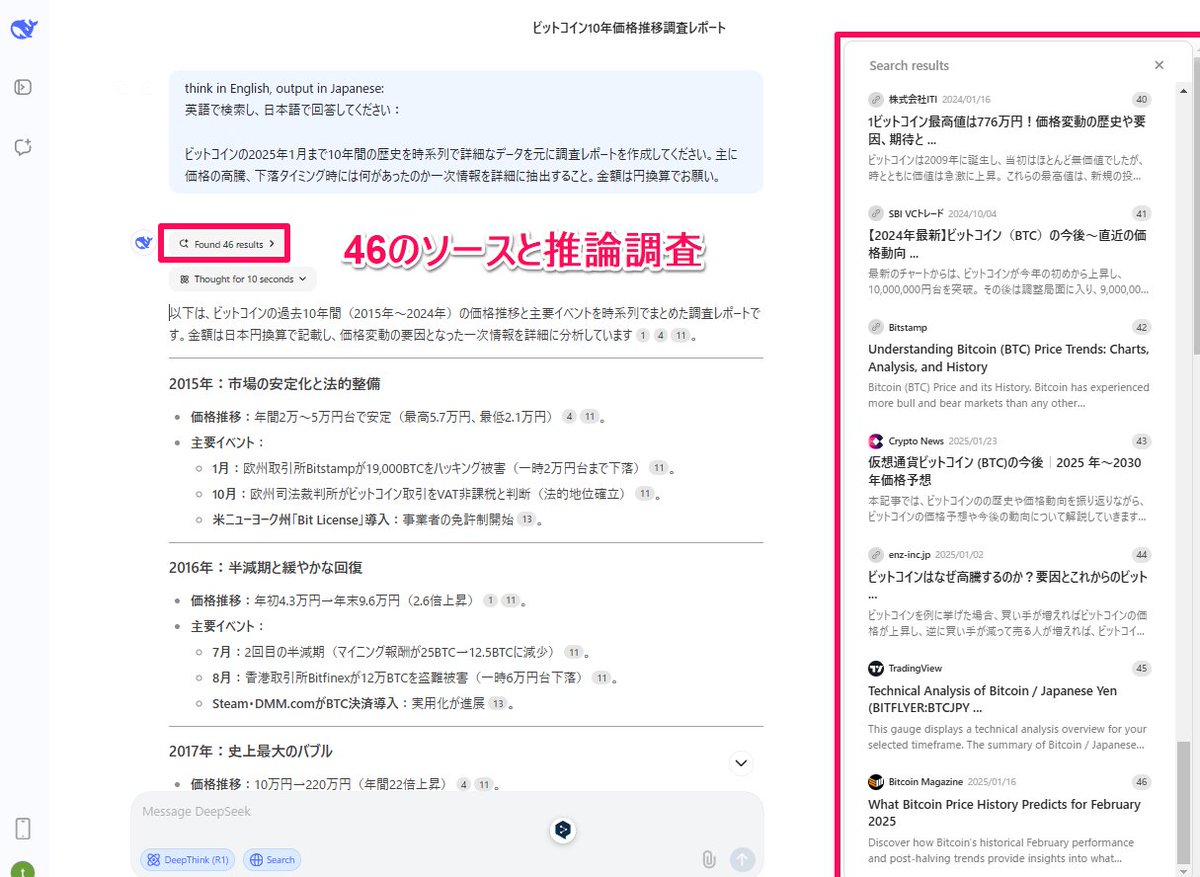1200x877 pixels.
Task: Click citation 11 on the Bitfinex theft line
Action: coord(601,679)
